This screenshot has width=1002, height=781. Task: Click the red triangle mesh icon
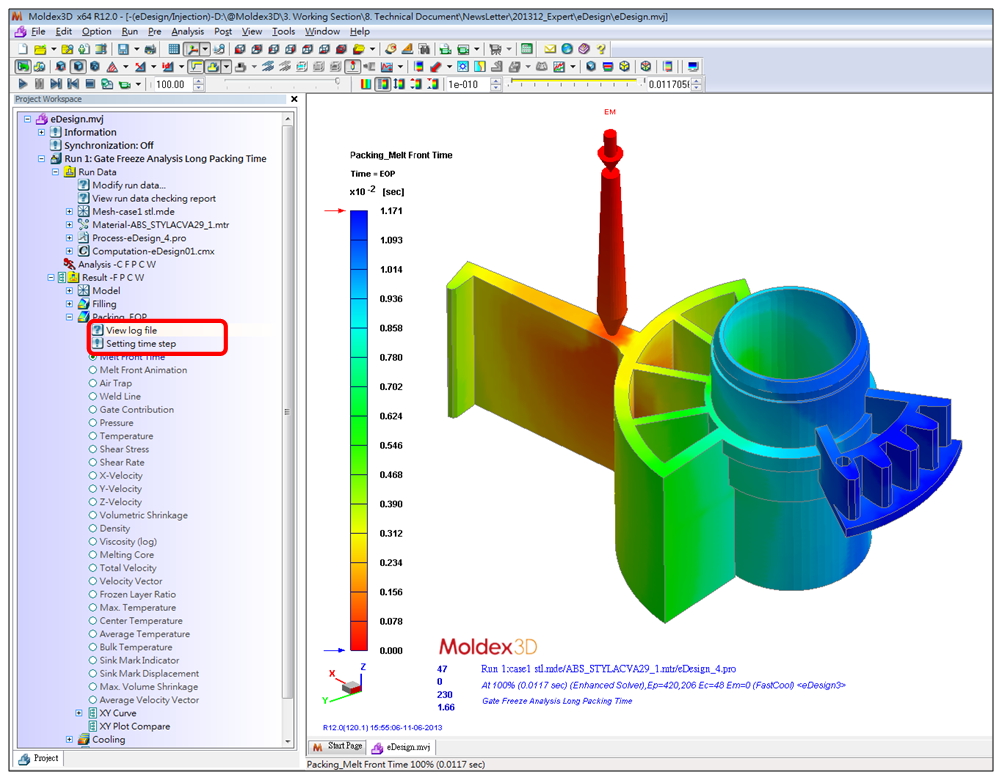click(x=112, y=66)
